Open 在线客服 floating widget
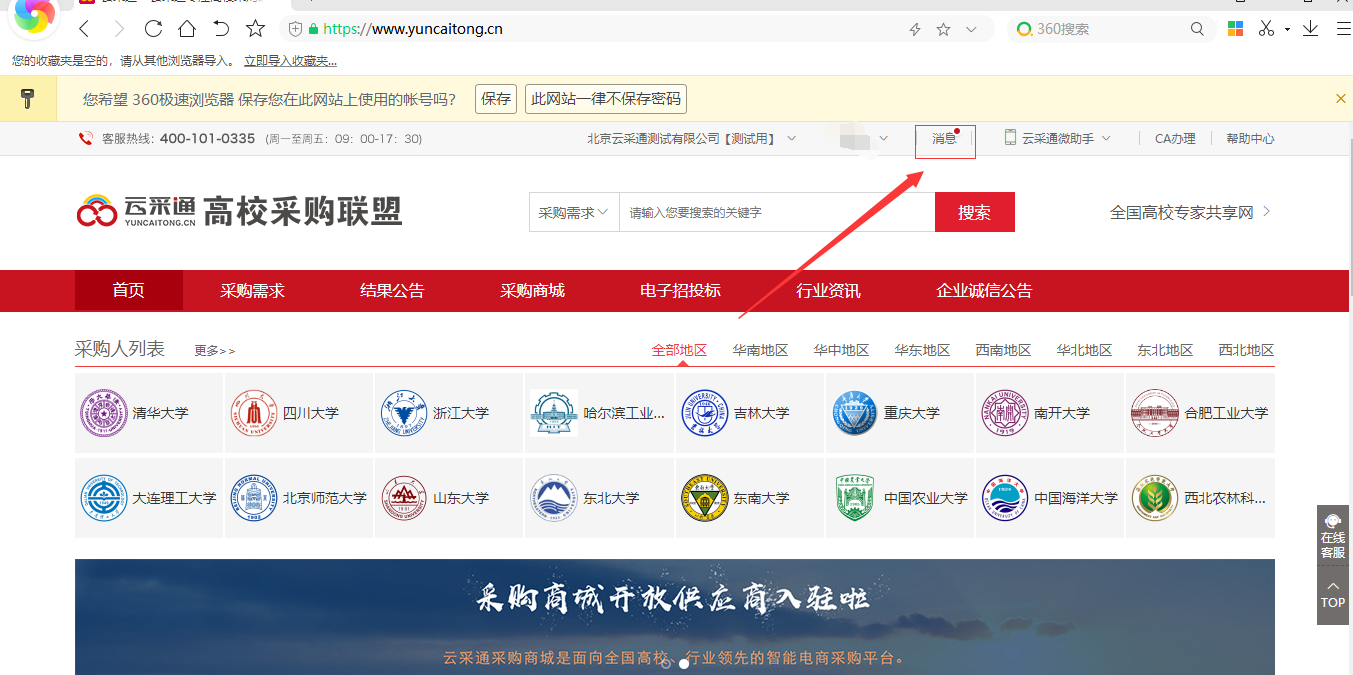The height and width of the screenshot is (675, 1353). [x=1333, y=536]
